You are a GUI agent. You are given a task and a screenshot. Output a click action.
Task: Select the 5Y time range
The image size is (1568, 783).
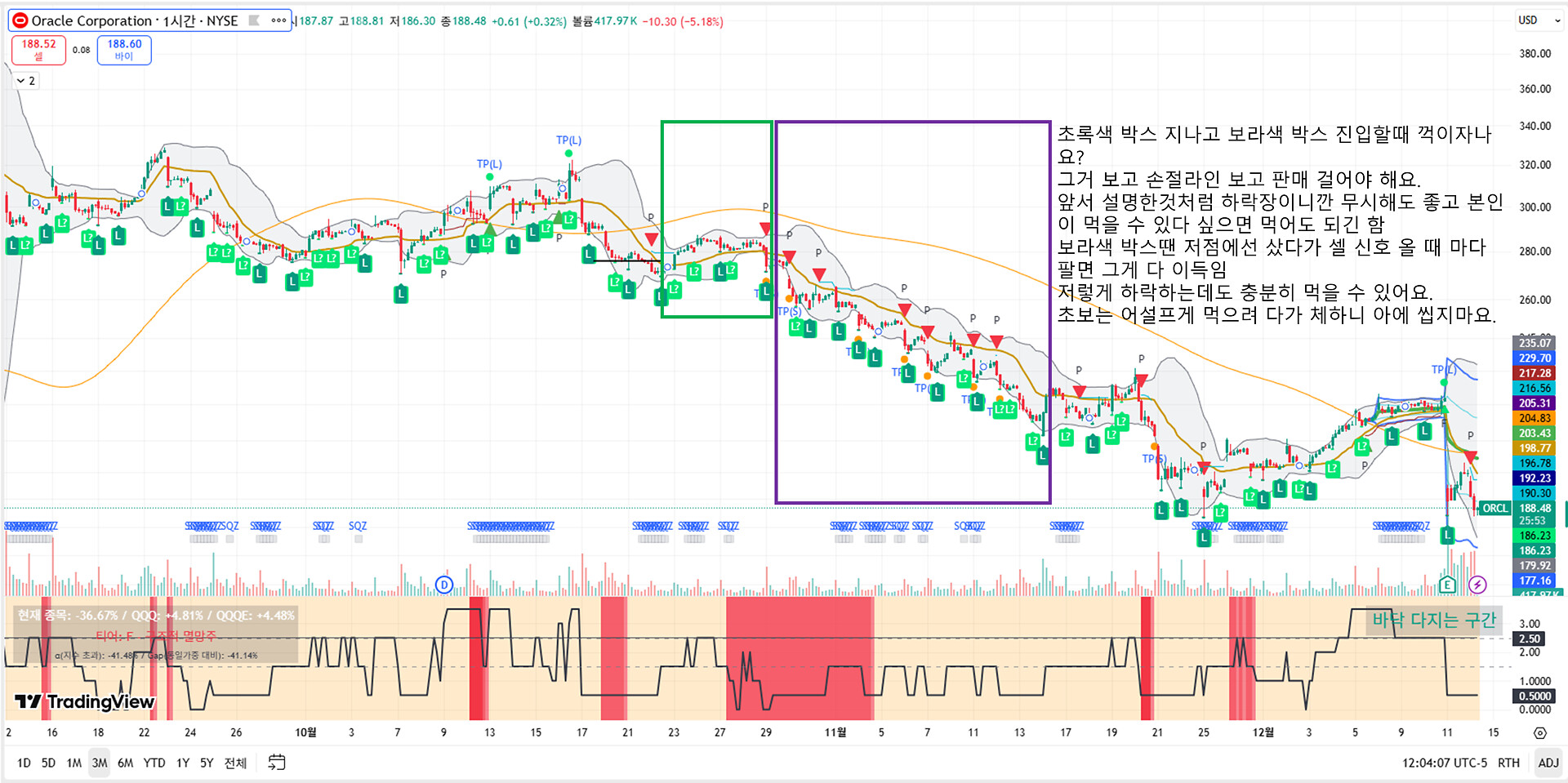[x=207, y=763]
